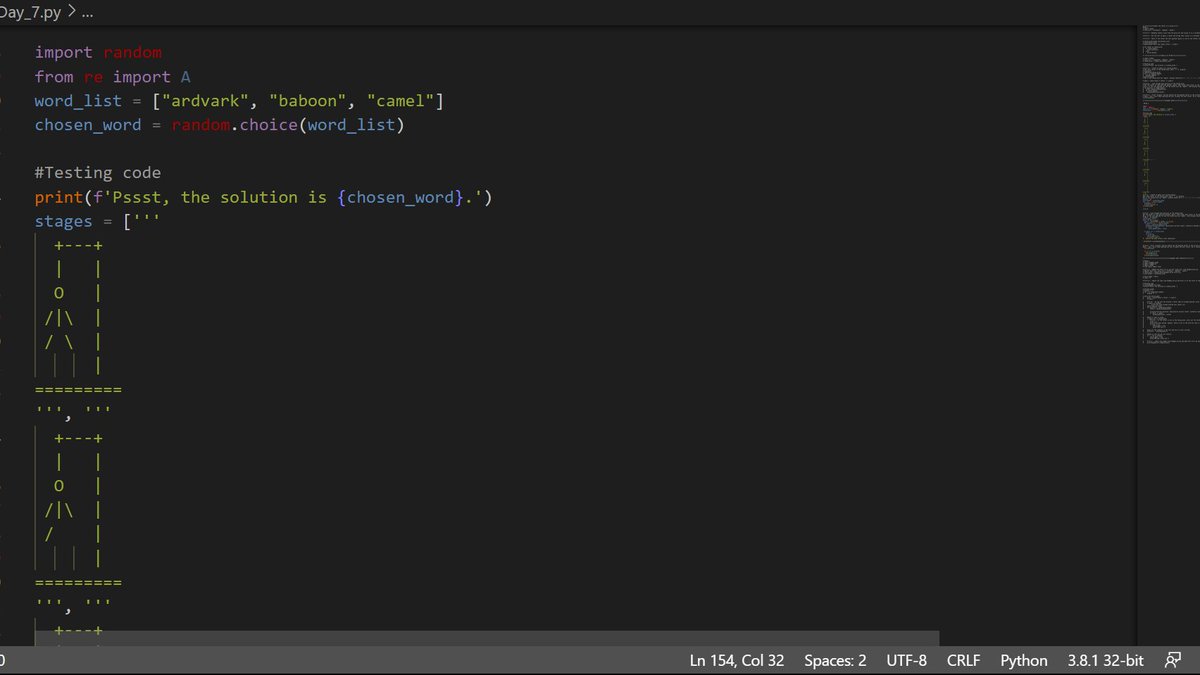
Task: Click the 'print' function call
Action: pyautogui.click(x=59, y=197)
